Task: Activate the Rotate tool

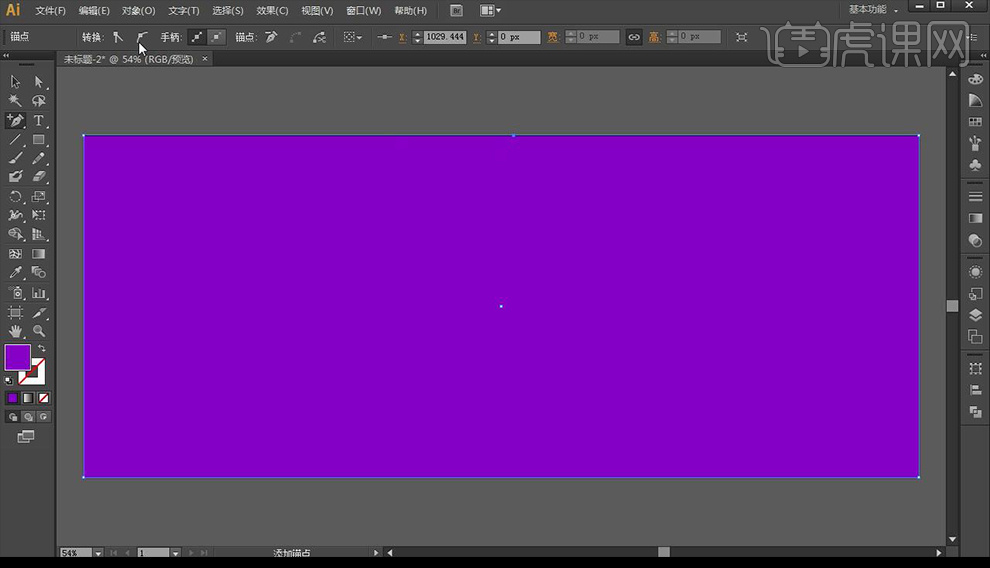Action: [x=15, y=196]
